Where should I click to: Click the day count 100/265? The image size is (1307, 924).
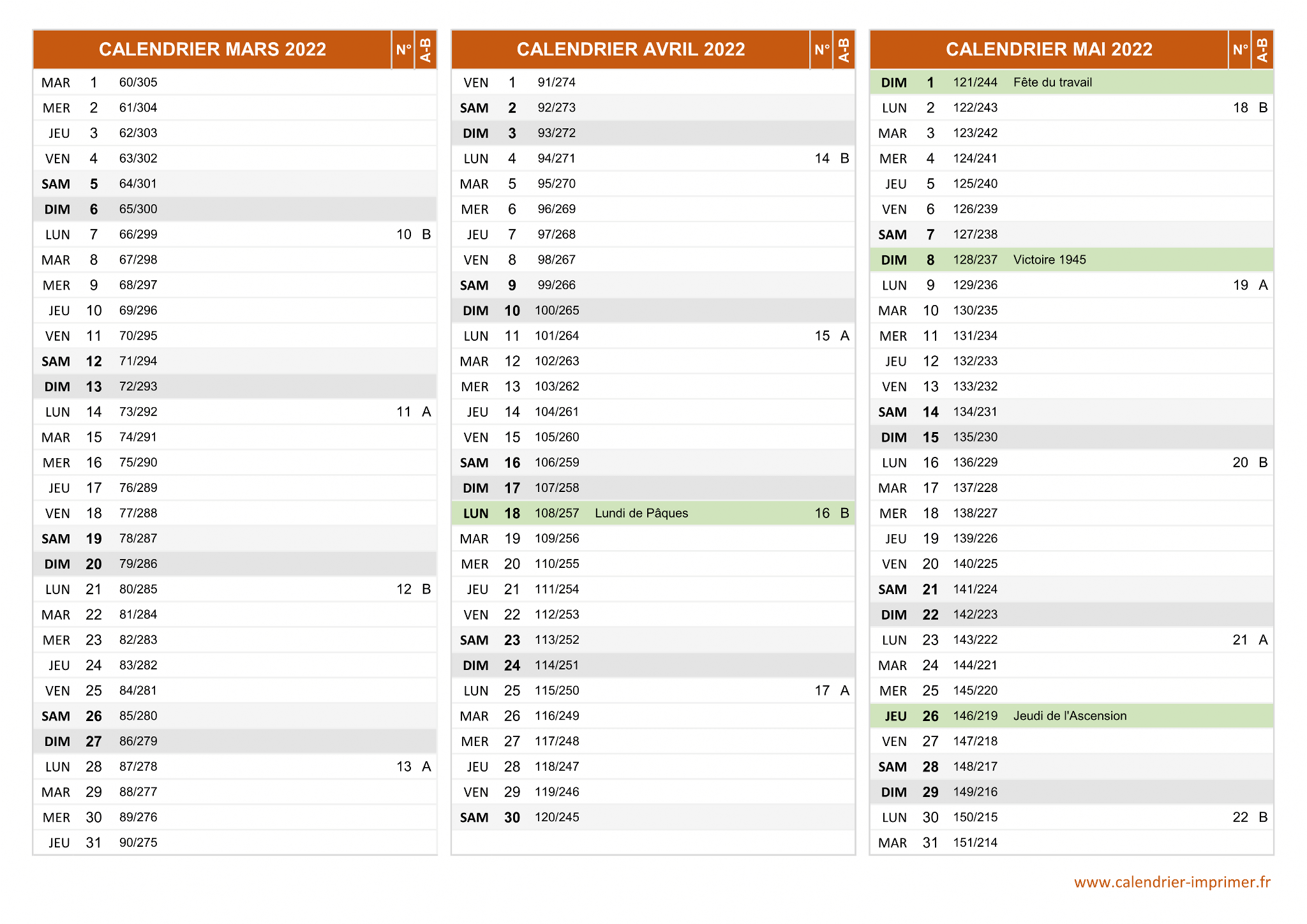(556, 310)
